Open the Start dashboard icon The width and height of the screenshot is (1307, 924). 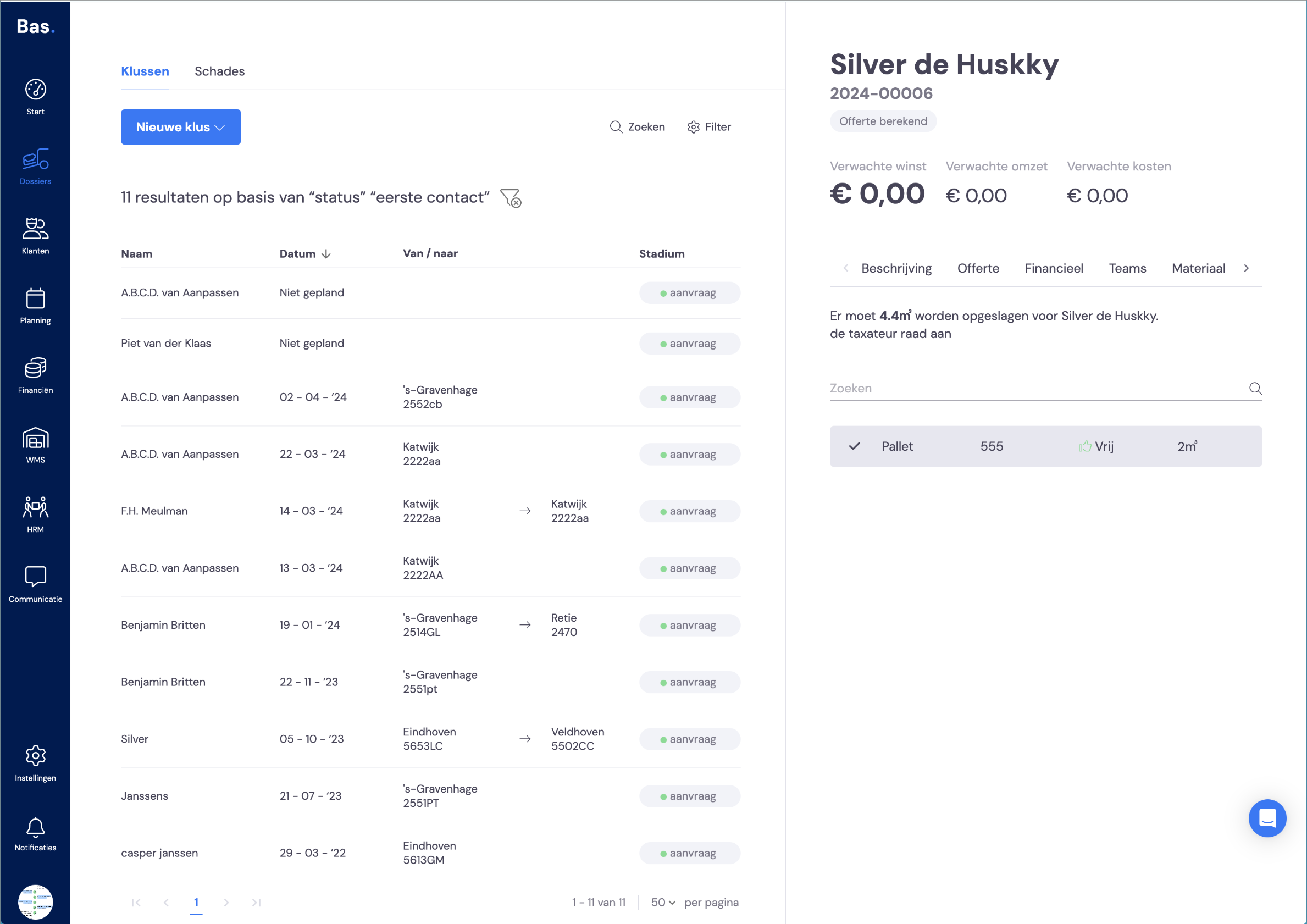coord(35,90)
